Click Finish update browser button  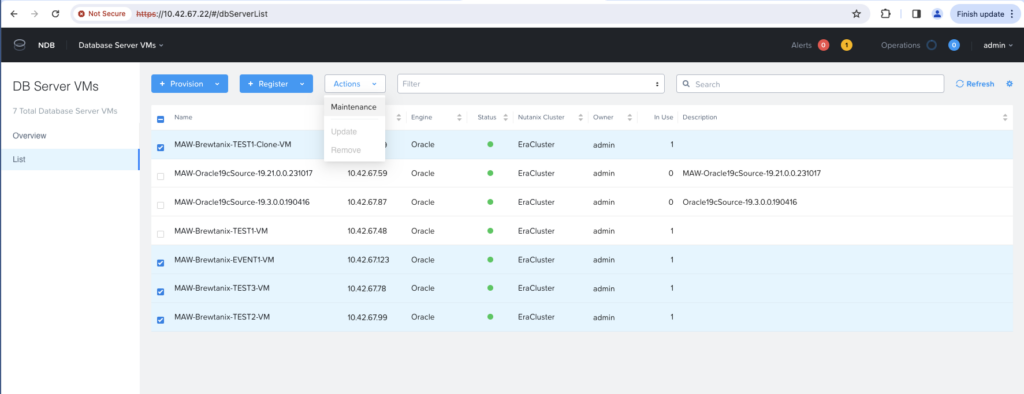pyautogui.click(x=985, y=13)
